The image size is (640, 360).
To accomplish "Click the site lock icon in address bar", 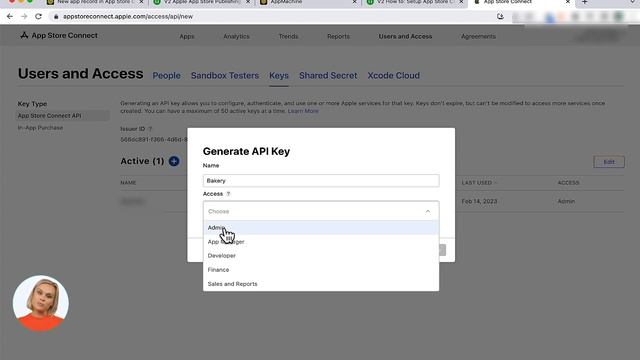I will pos(56,17).
